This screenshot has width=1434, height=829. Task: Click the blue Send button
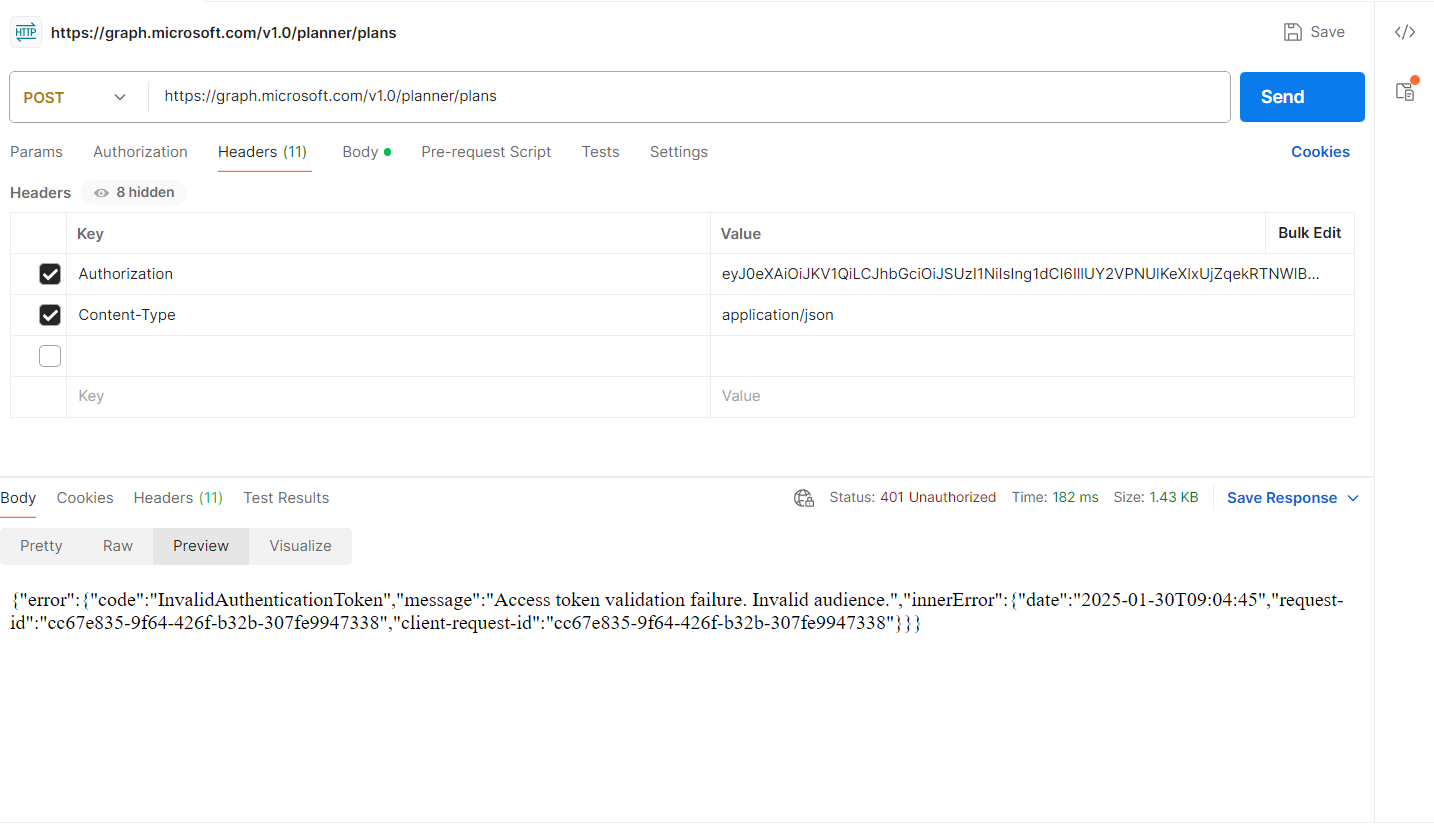coord(1302,97)
